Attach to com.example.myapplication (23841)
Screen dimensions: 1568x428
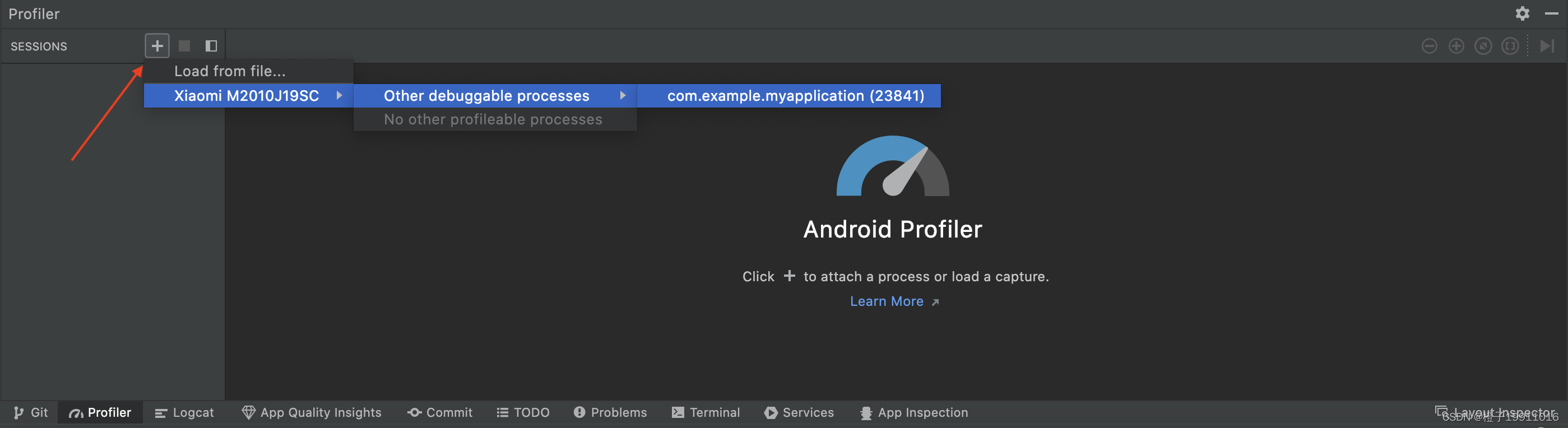[x=789, y=96]
